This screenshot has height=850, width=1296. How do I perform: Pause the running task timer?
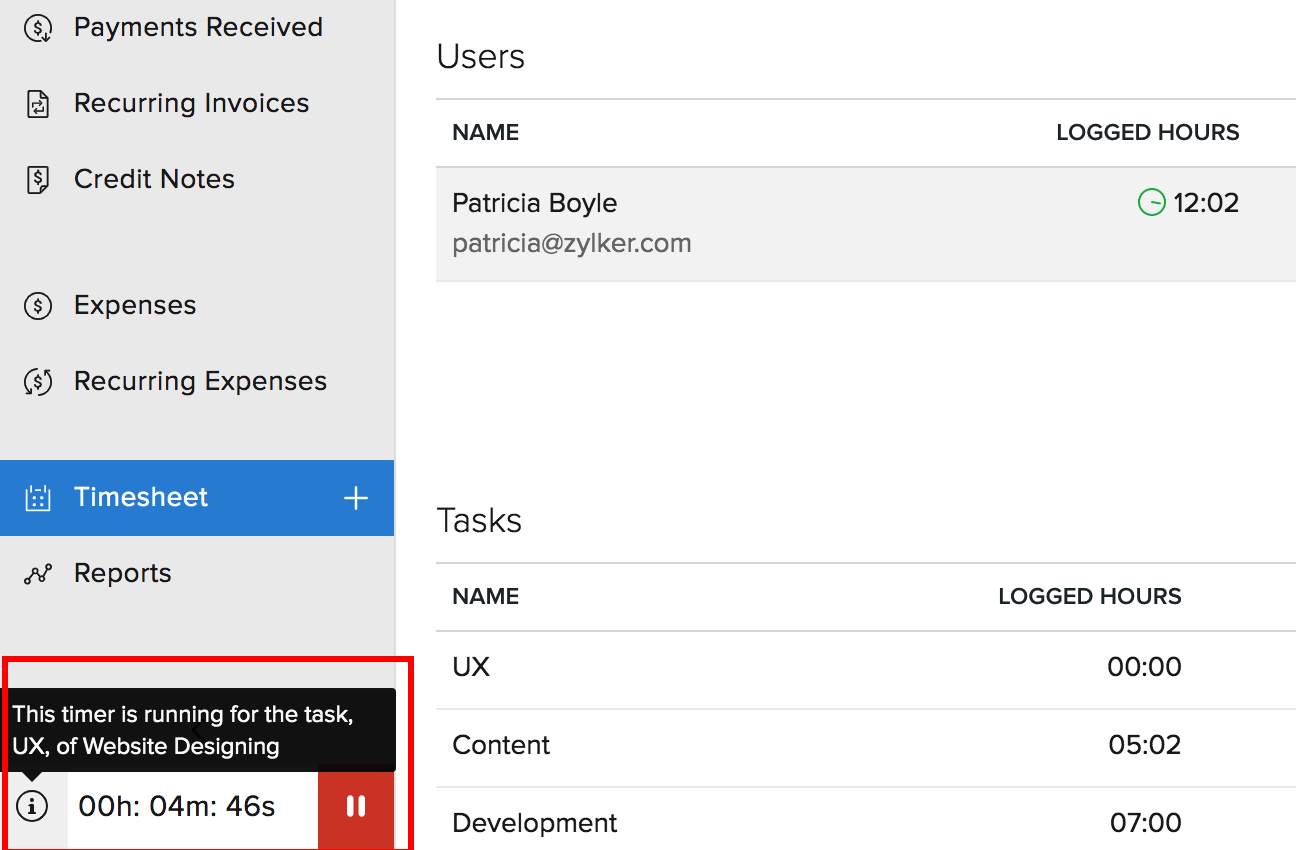[356, 809]
